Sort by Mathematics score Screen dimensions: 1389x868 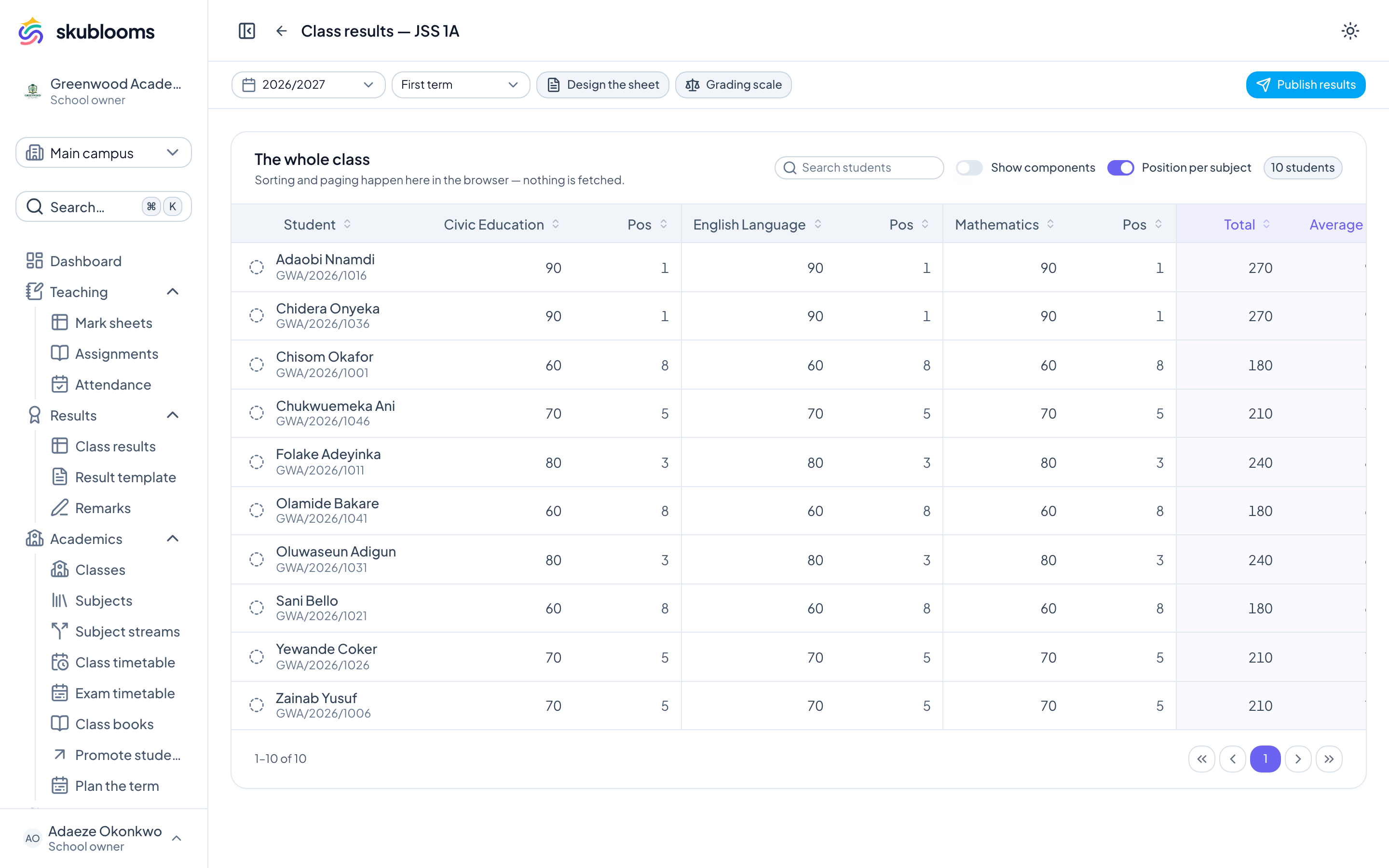point(1005,224)
